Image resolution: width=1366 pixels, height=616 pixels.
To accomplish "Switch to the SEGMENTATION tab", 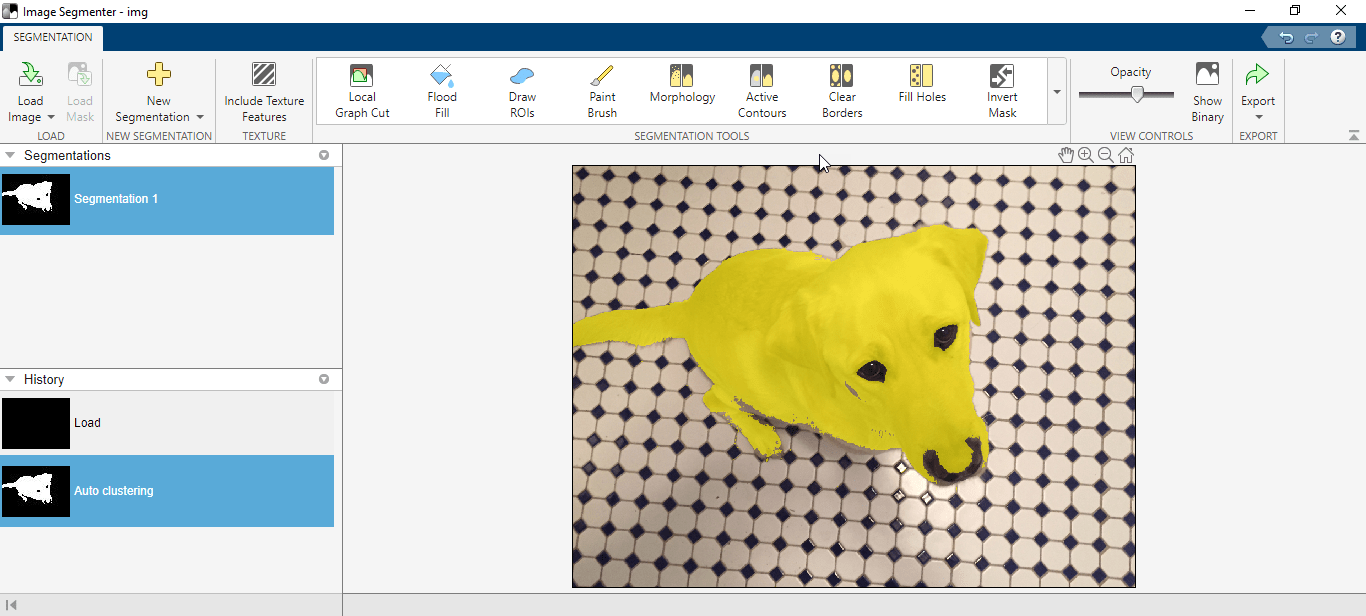I will [52, 38].
